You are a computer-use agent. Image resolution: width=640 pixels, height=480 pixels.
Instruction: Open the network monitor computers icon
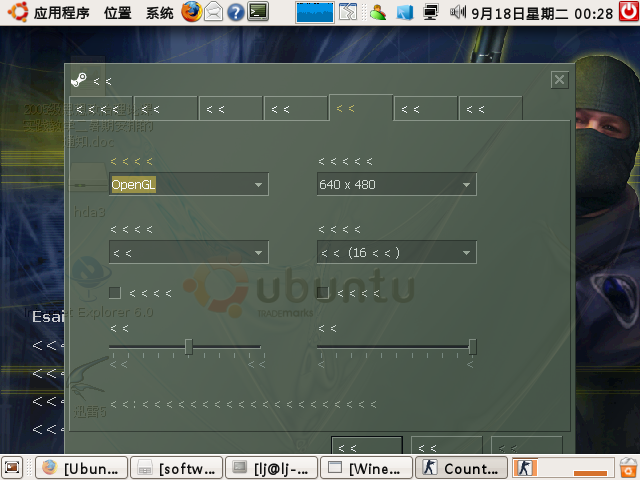pos(430,12)
